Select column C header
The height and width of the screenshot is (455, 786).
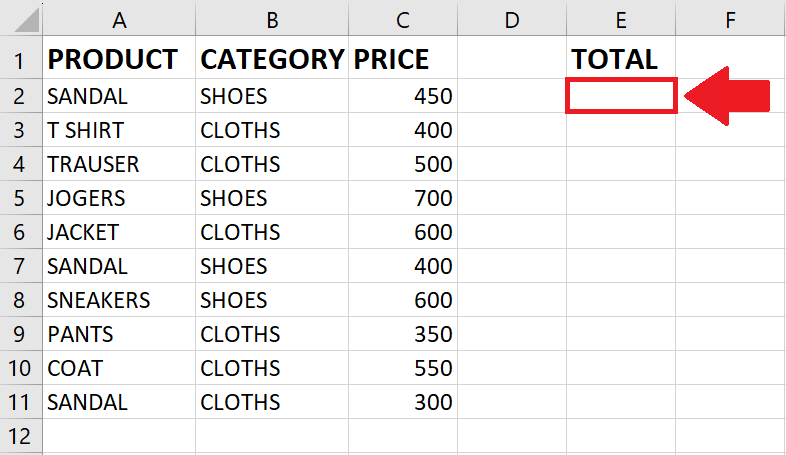coord(403,19)
